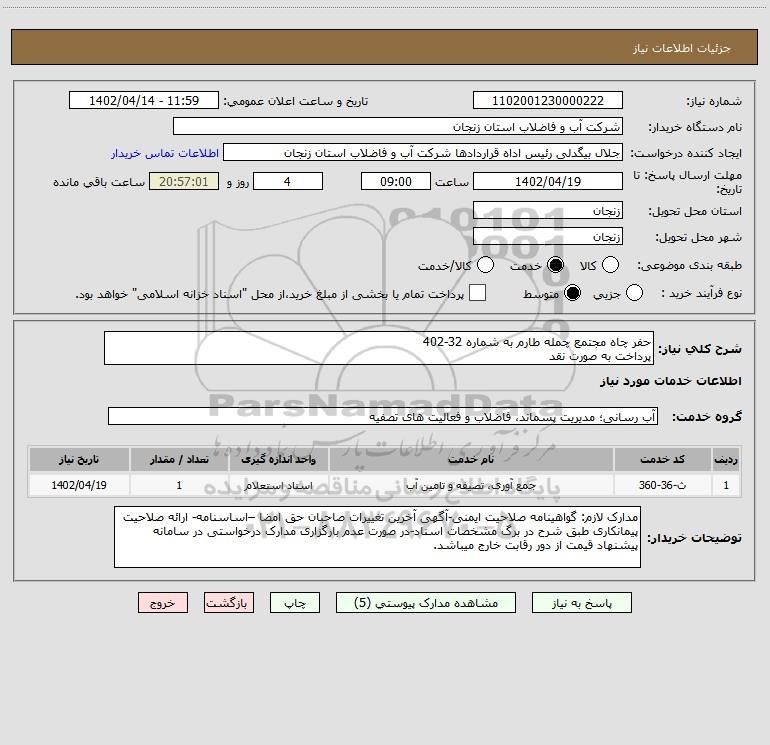
Task: Click the مشاهده مدارک پیوستی (5) button
Action: pos(426,603)
